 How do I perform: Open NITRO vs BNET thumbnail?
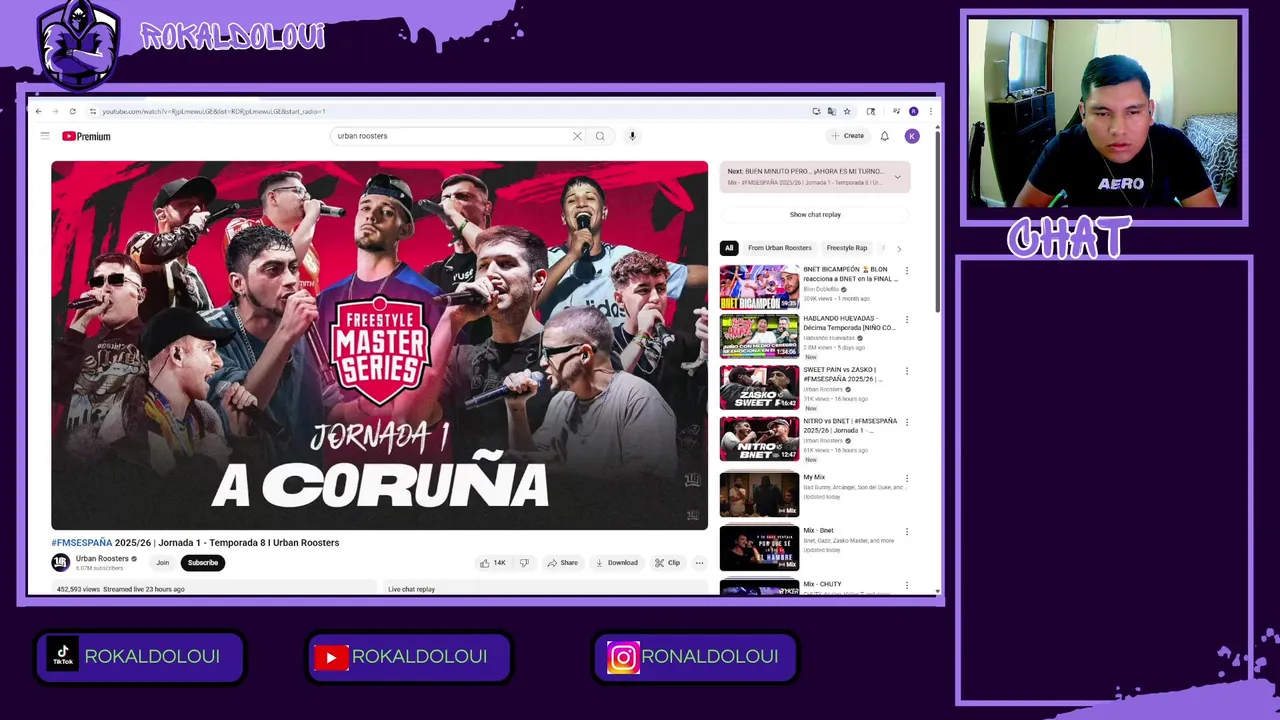click(x=759, y=439)
